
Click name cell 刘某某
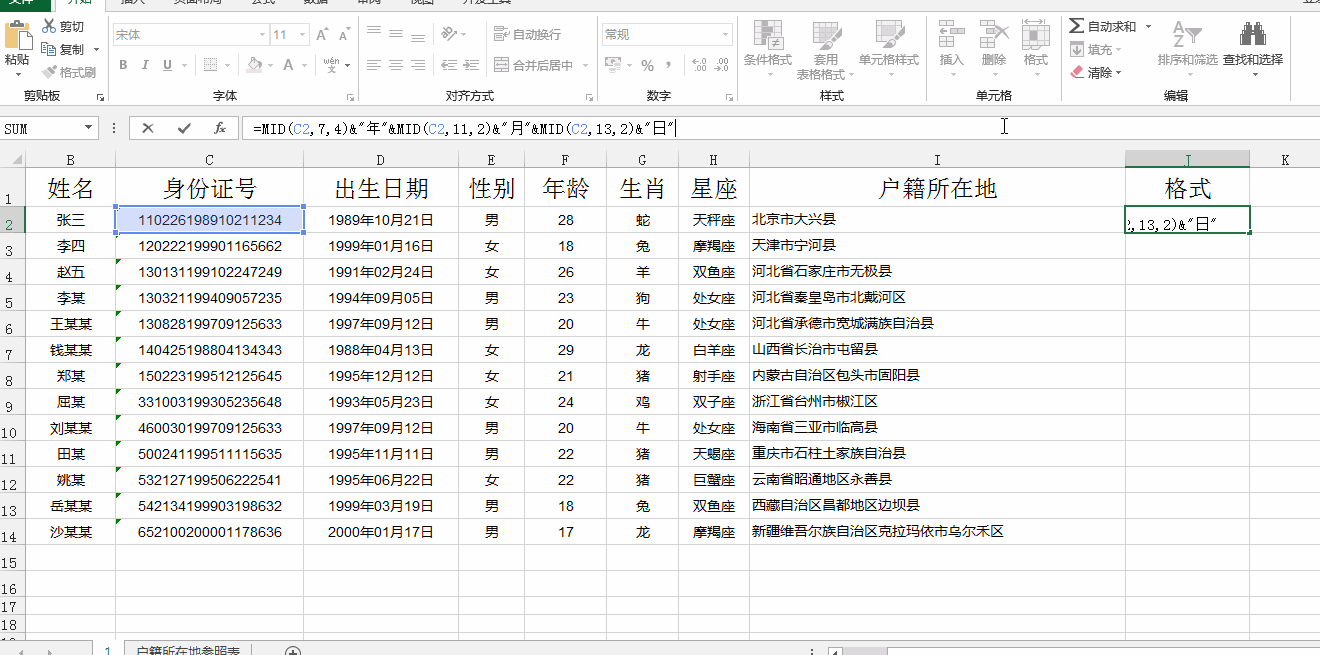coord(70,428)
